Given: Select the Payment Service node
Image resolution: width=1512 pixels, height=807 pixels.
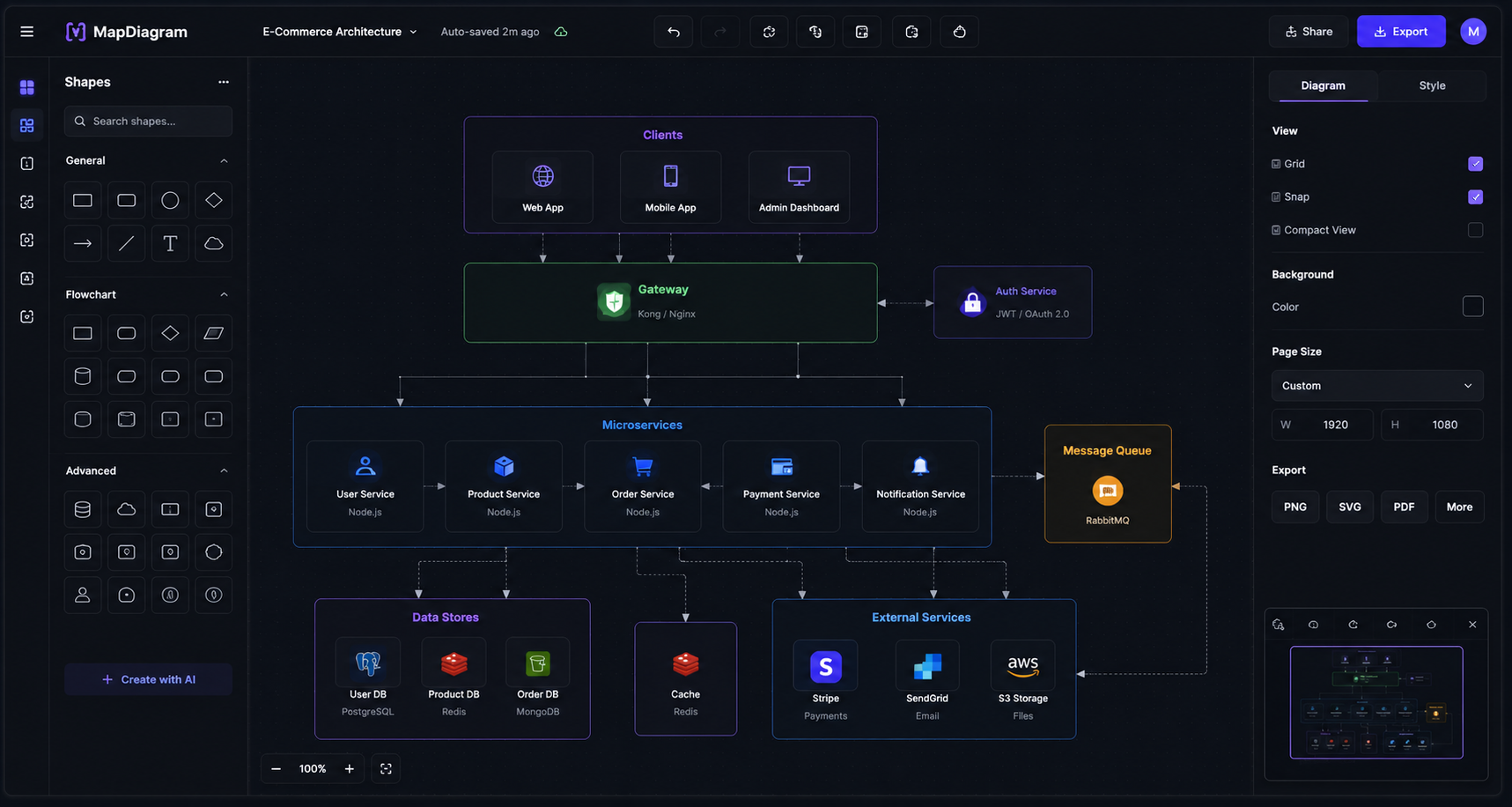Looking at the screenshot, I should [781, 486].
